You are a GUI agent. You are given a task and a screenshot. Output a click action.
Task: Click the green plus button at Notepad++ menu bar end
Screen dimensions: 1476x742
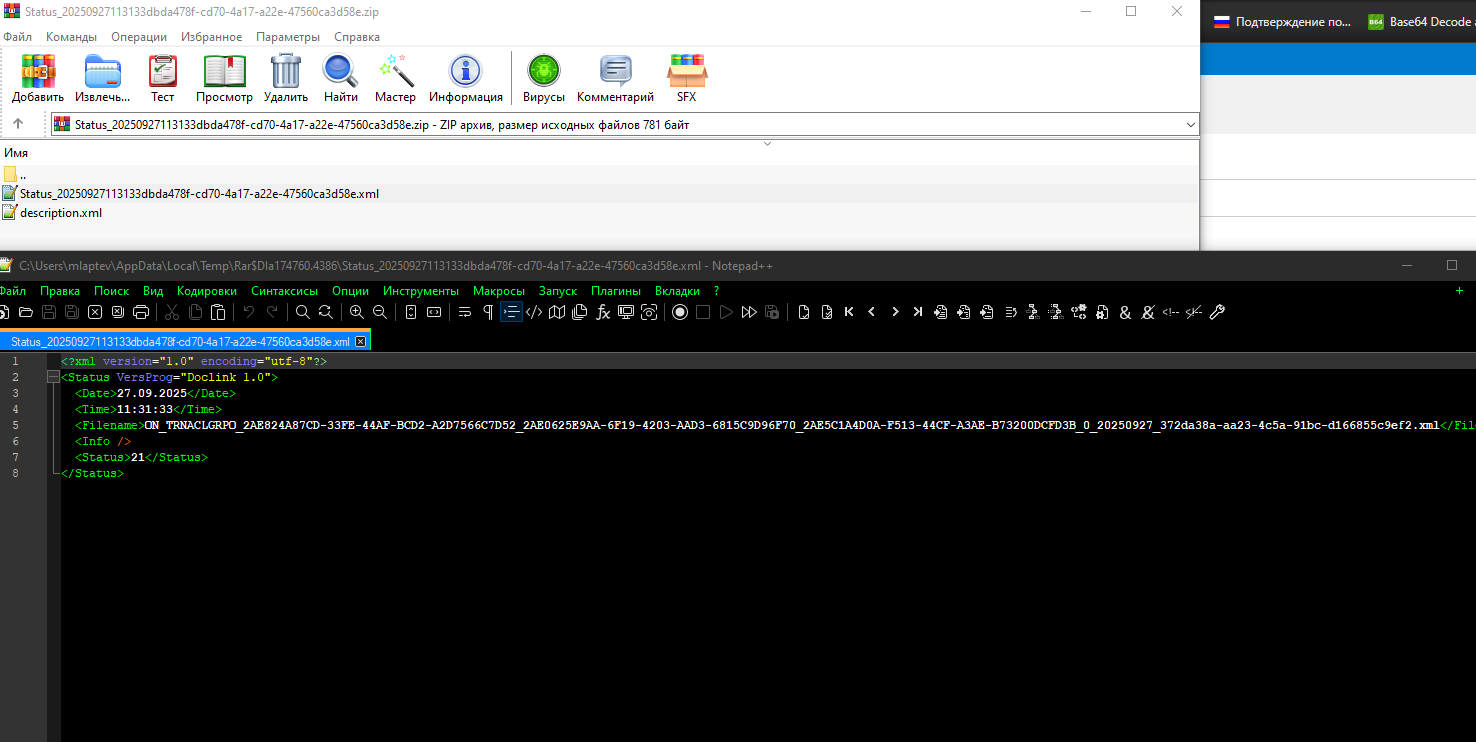coord(1460,291)
